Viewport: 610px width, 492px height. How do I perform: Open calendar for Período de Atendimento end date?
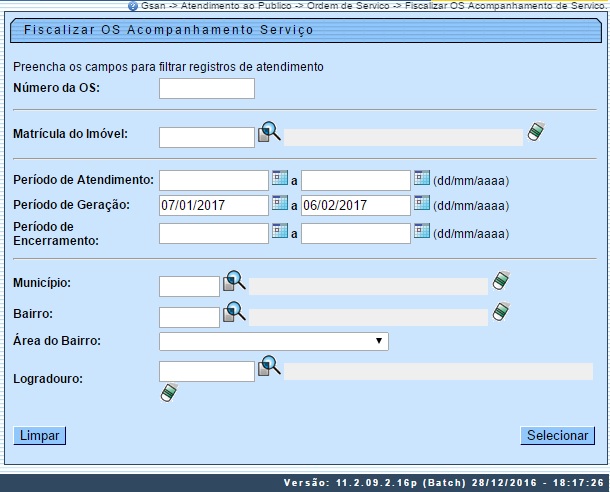click(x=422, y=177)
